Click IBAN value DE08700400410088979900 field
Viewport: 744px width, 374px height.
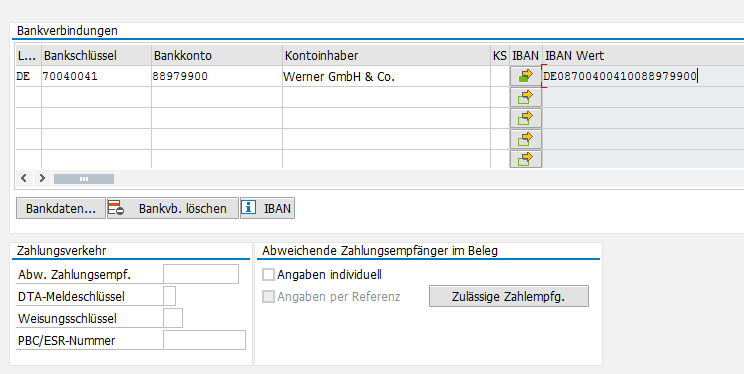[643, 76]
